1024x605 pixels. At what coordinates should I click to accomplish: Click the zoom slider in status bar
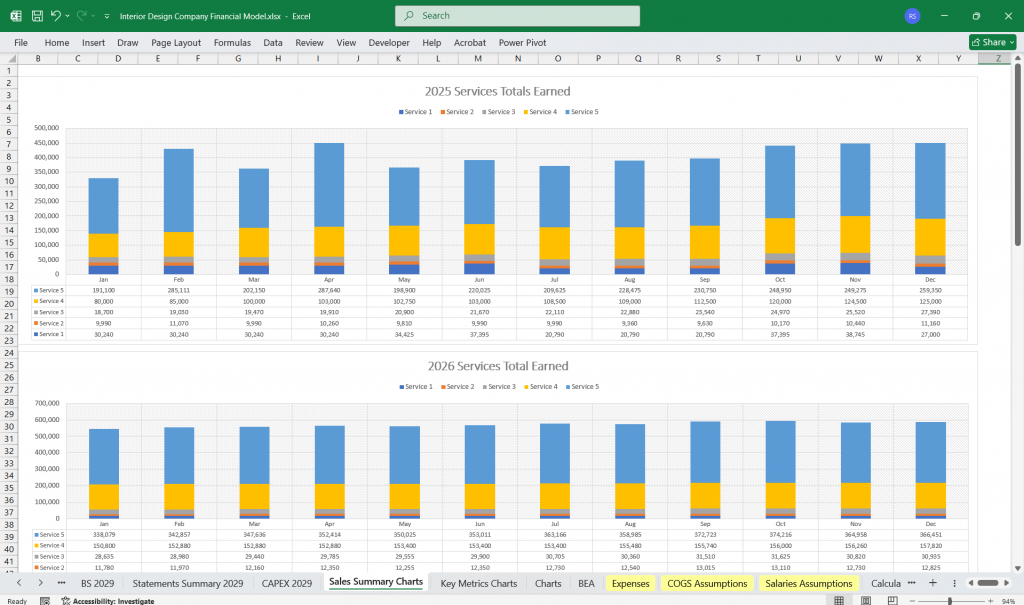coord(950,601)
